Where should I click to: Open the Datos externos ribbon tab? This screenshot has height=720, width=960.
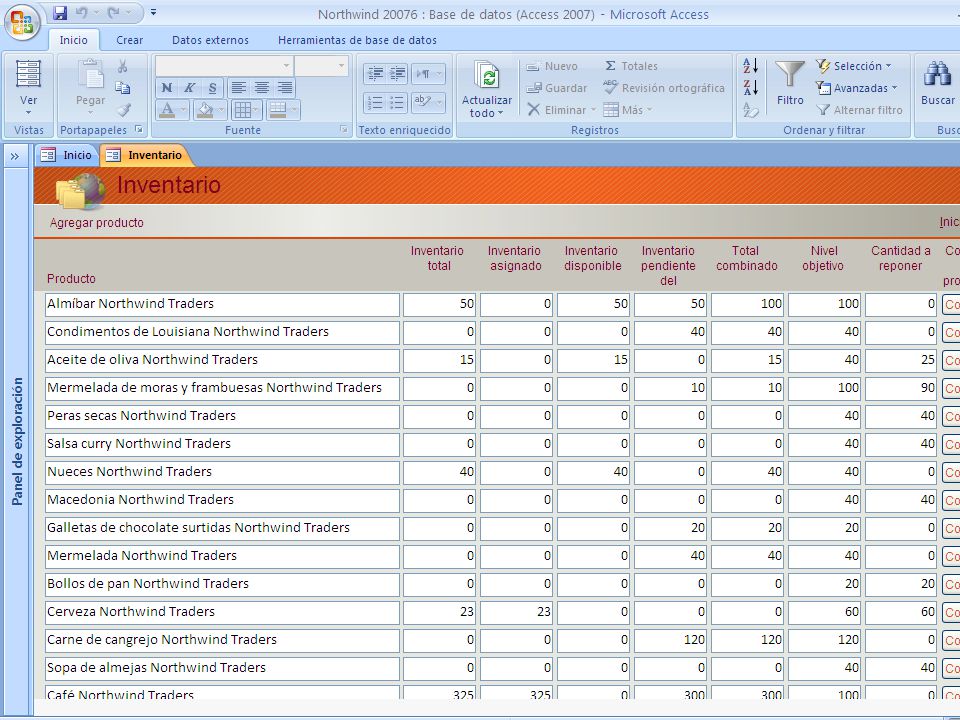(x=210, y=40)
